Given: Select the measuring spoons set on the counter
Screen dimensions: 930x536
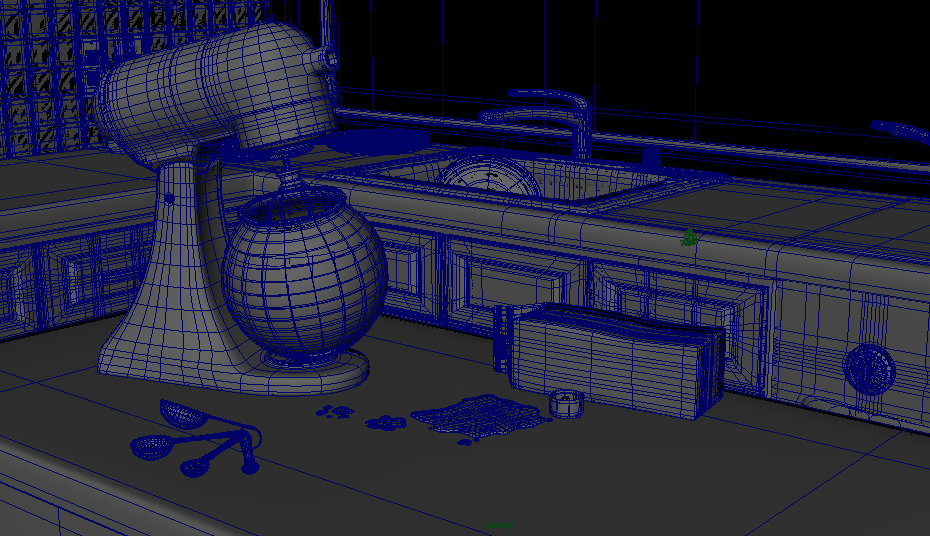Looking at the screenshot, I should [200, 440].
